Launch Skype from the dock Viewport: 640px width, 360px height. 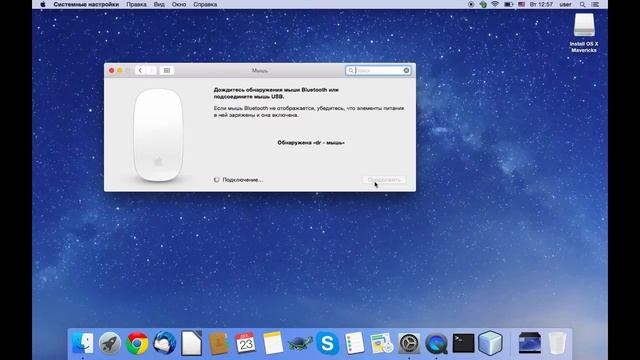[x=327, y=343]
